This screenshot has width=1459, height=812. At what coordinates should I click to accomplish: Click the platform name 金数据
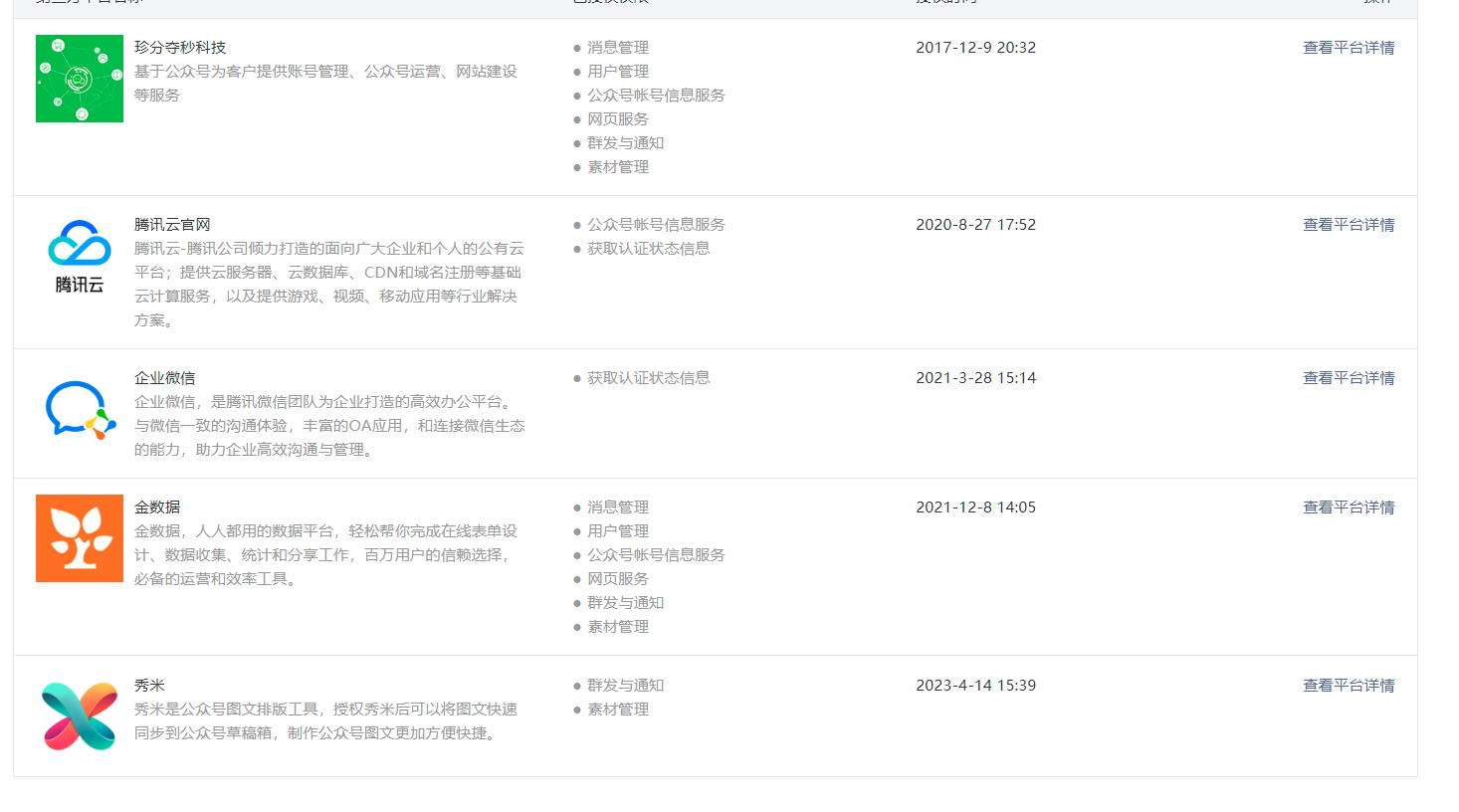(x=157, y=507)
